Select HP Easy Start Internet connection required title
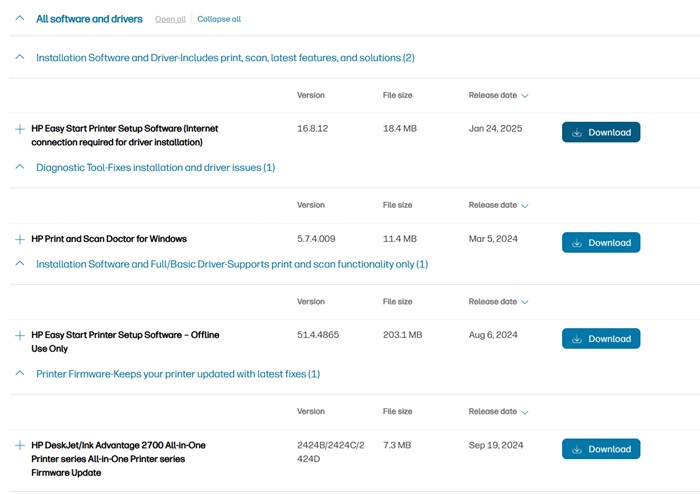Image resolution: width=700 pixels, height=494 pixels. tap(125, 135)
